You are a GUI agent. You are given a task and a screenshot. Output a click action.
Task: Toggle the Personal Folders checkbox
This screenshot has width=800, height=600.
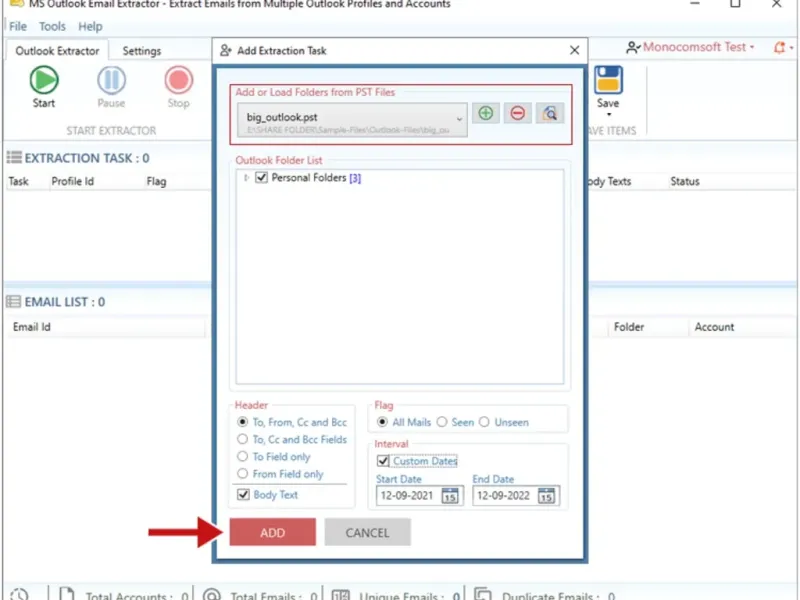coord(261,178)
